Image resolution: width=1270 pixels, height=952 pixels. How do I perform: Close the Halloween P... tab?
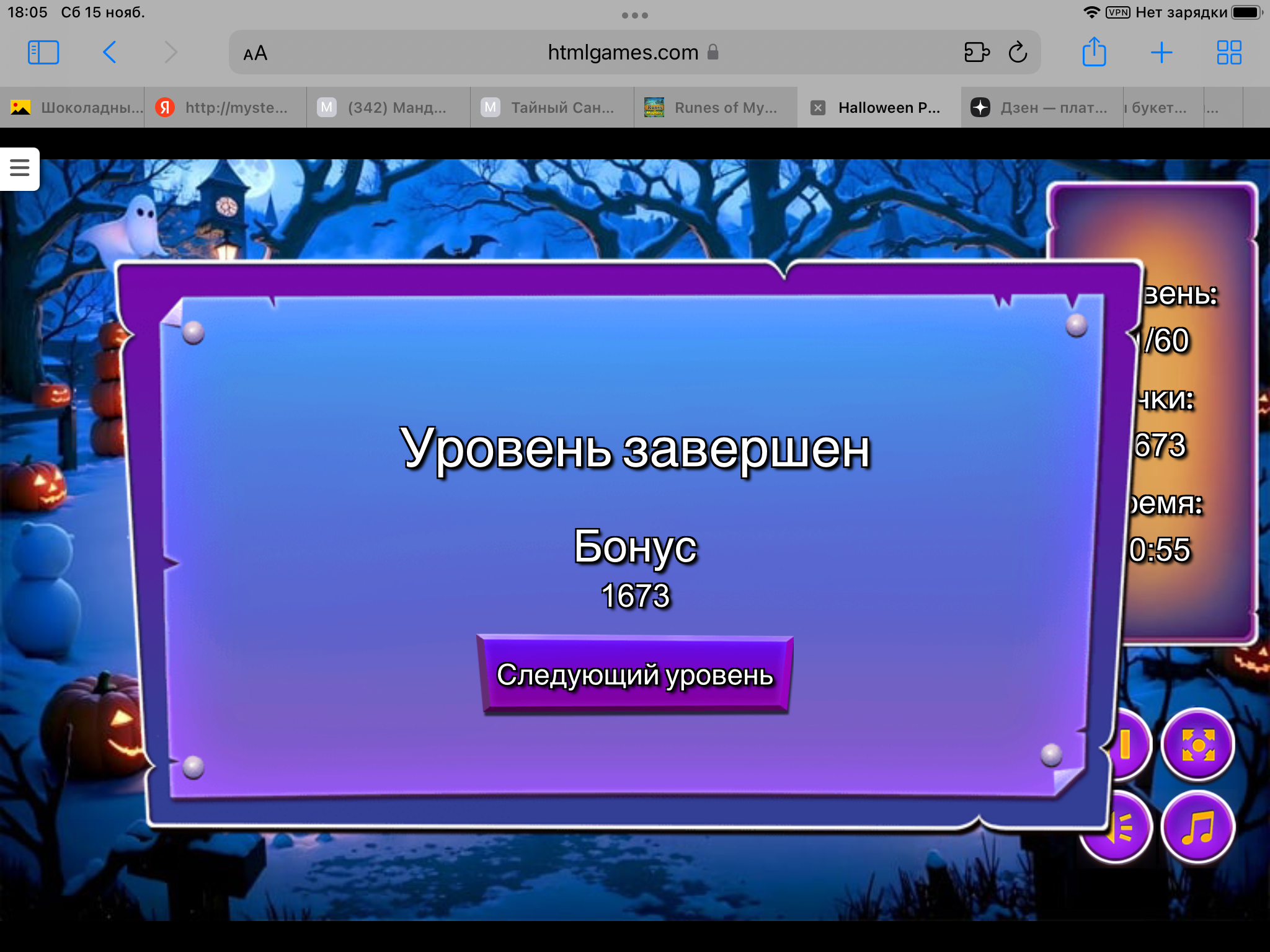pyautogui.click(x=818, y=108)
